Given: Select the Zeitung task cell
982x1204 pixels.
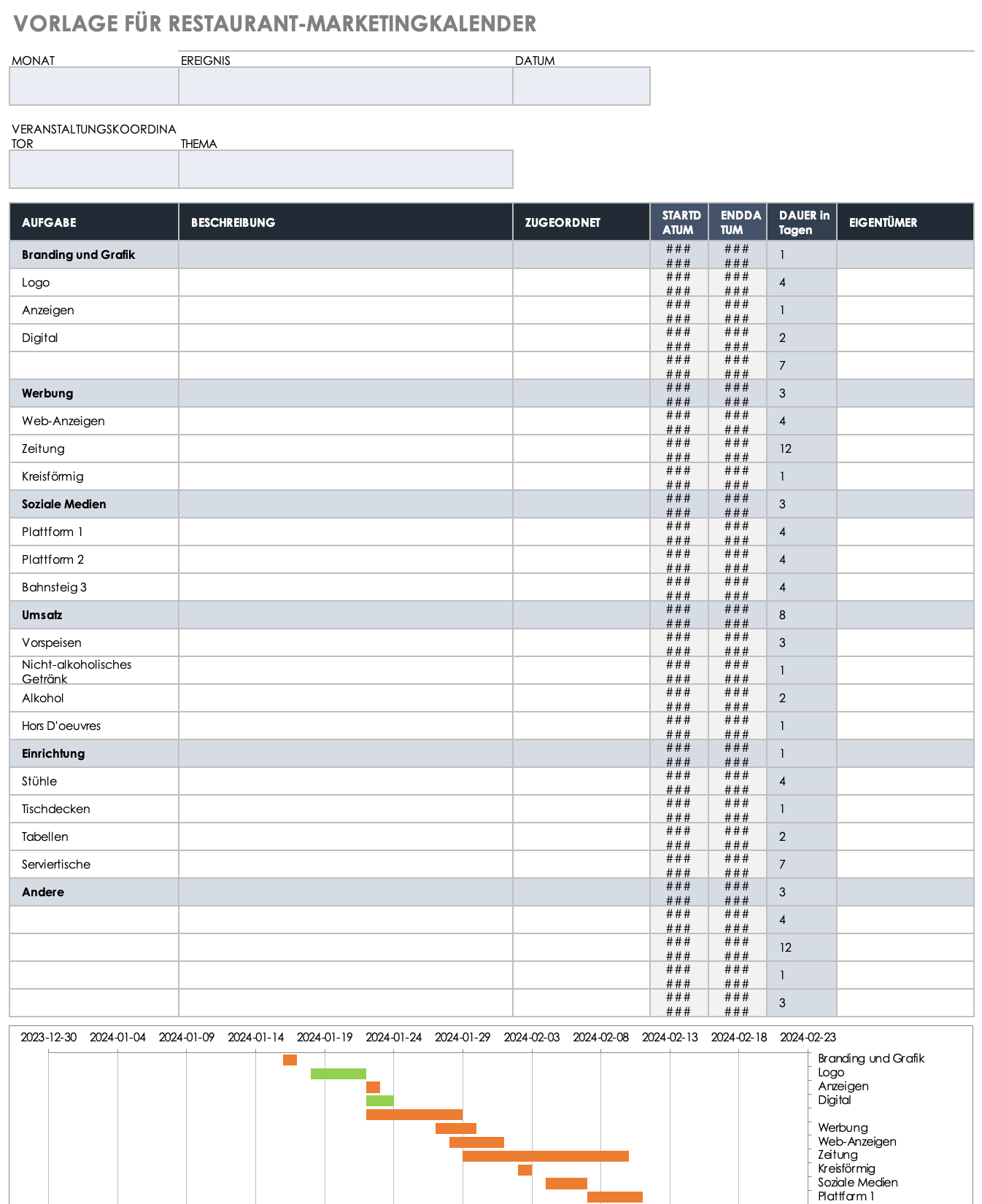Looking at the screenshot, I should (94, 448).
